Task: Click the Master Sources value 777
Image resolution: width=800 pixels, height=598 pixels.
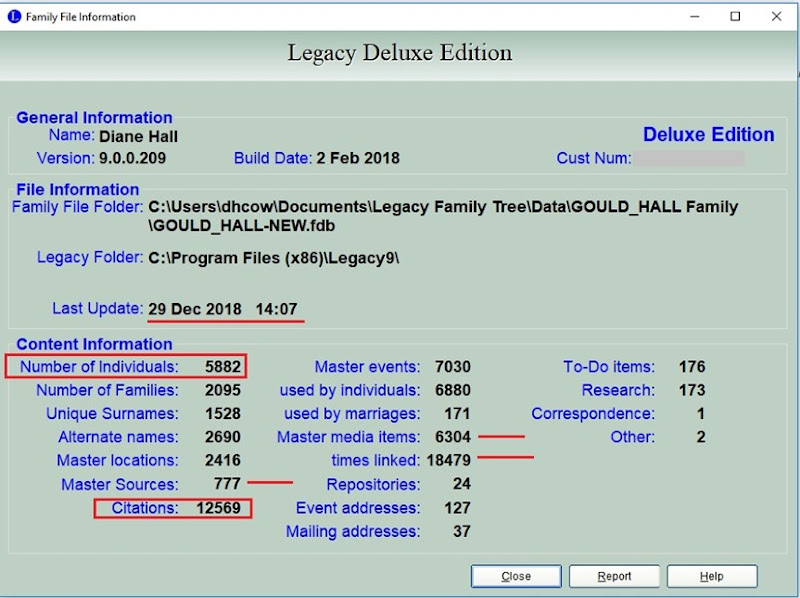Action: point(227,484)
